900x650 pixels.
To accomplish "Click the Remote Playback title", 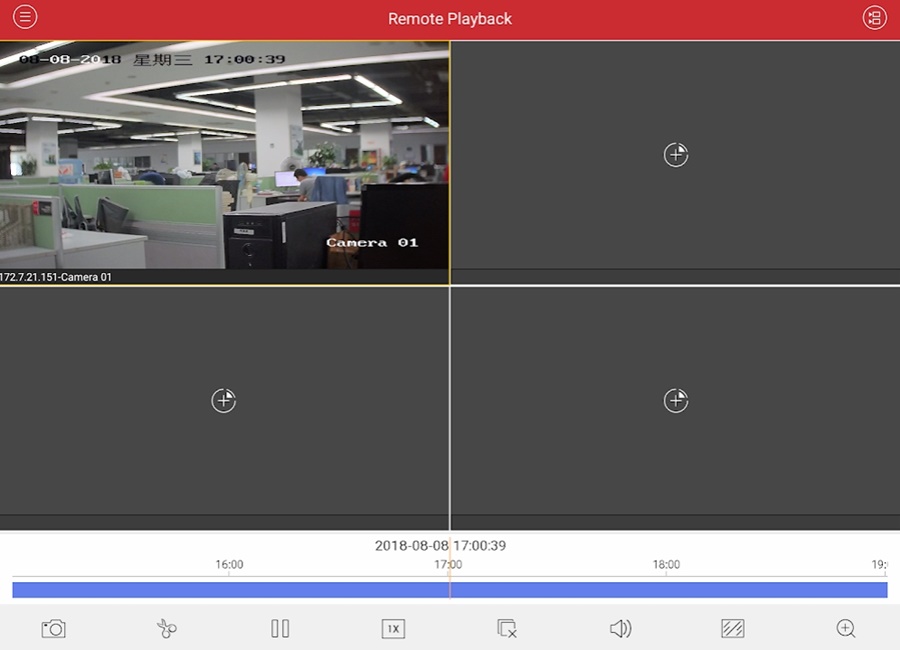I will (x=450, y=19).
